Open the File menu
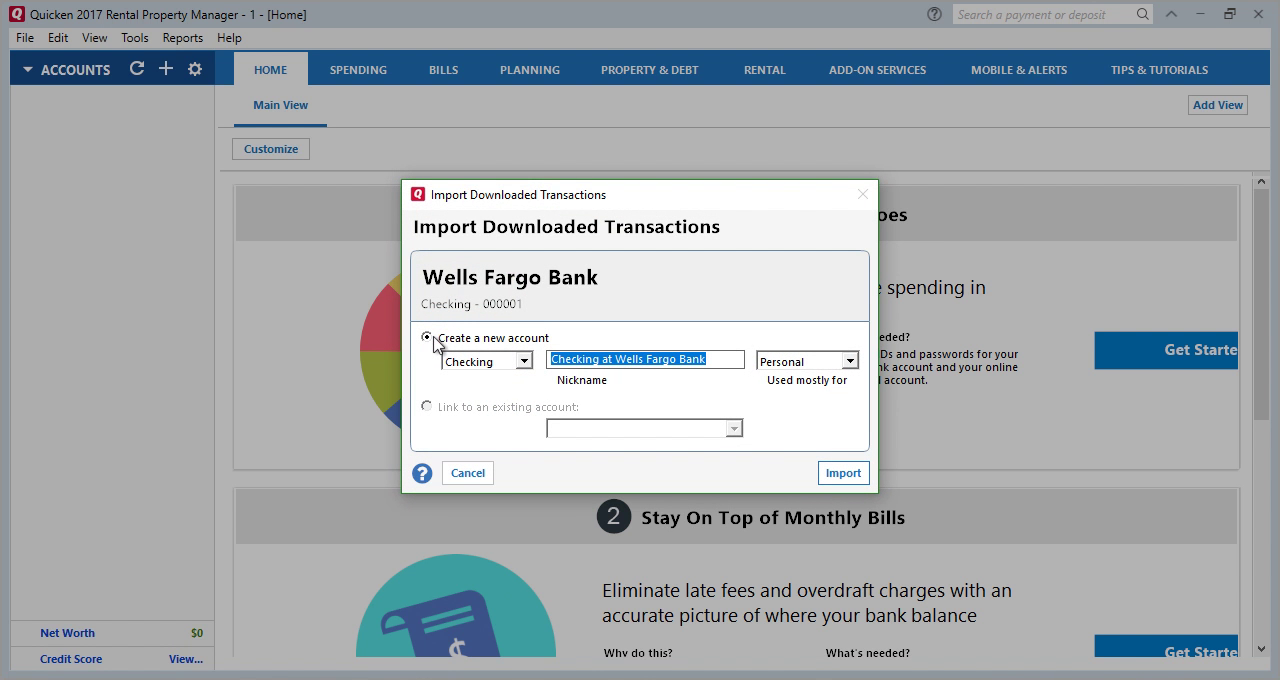Viewport: 1280px width, 680px height. (25, 37)
